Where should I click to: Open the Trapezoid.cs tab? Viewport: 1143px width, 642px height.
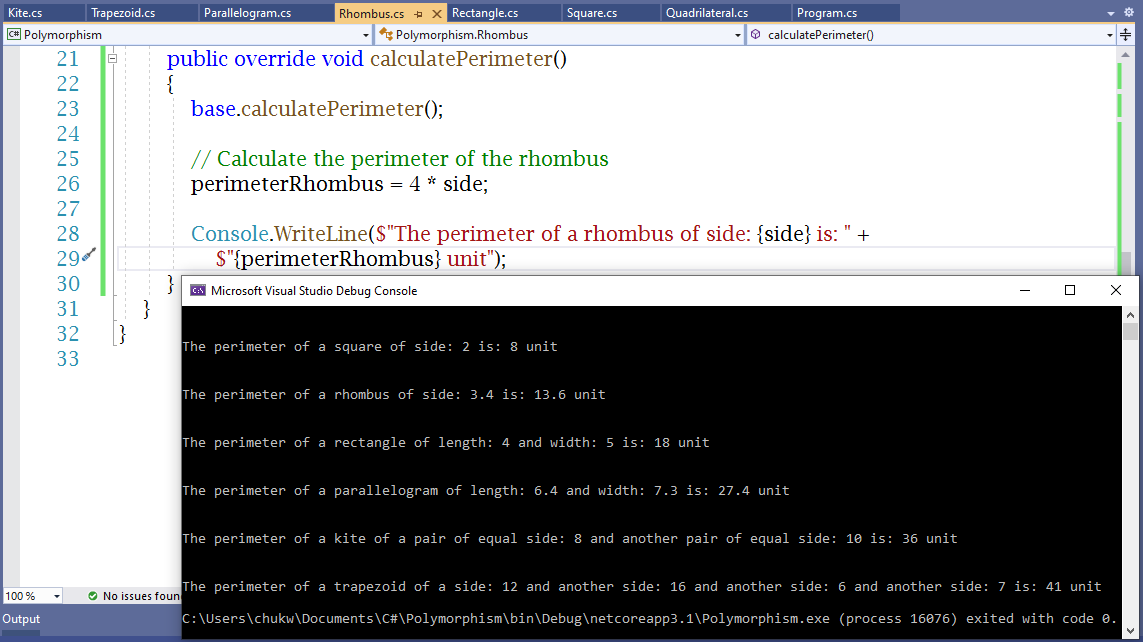[x=123, y=13]
